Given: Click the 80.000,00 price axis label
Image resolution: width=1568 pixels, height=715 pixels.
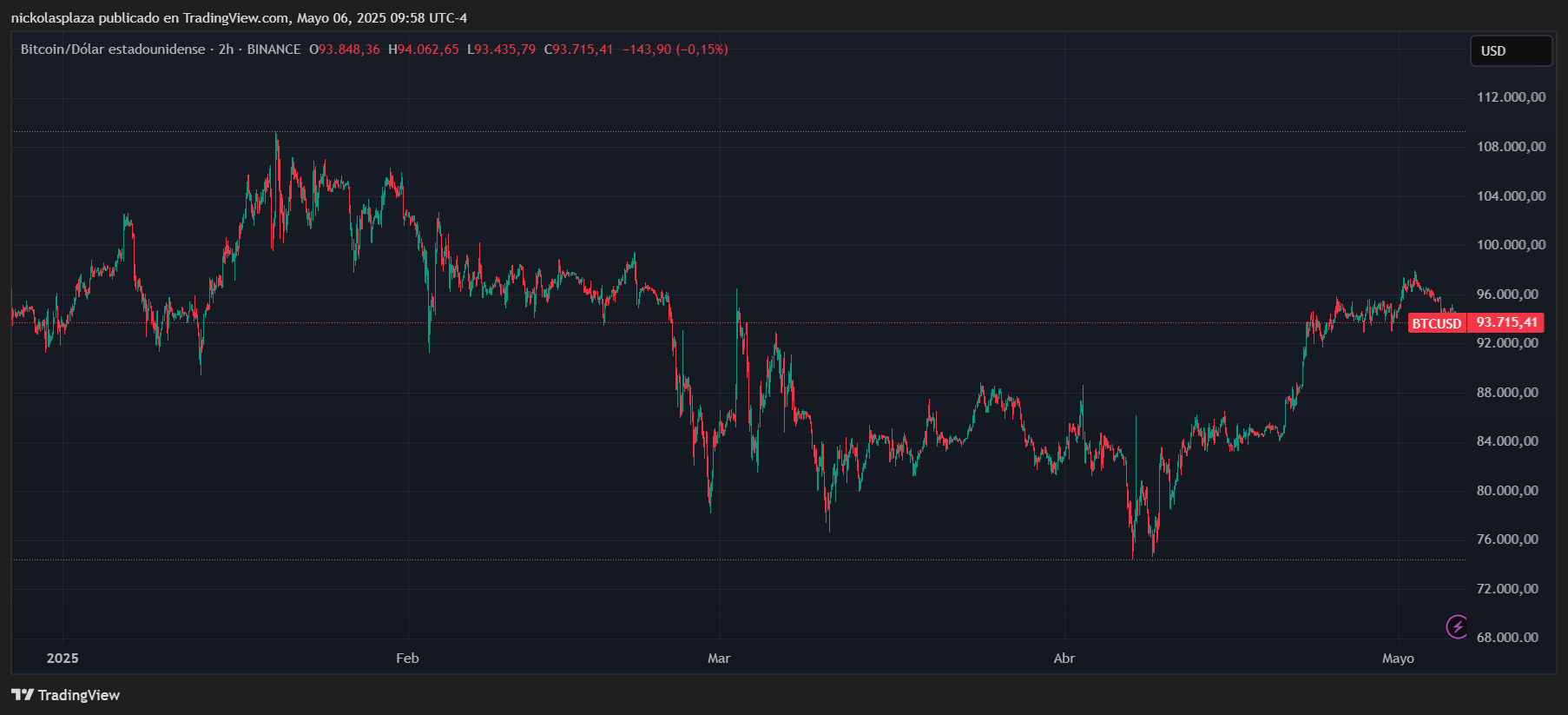Looking at the screenshot, I should (1507, 491).
